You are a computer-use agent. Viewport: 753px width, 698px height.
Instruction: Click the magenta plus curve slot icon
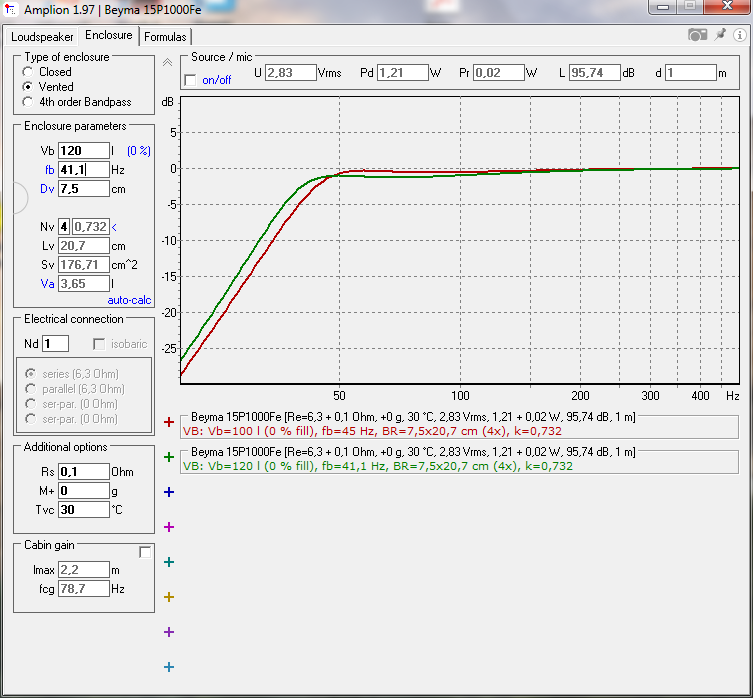point(169,527)
